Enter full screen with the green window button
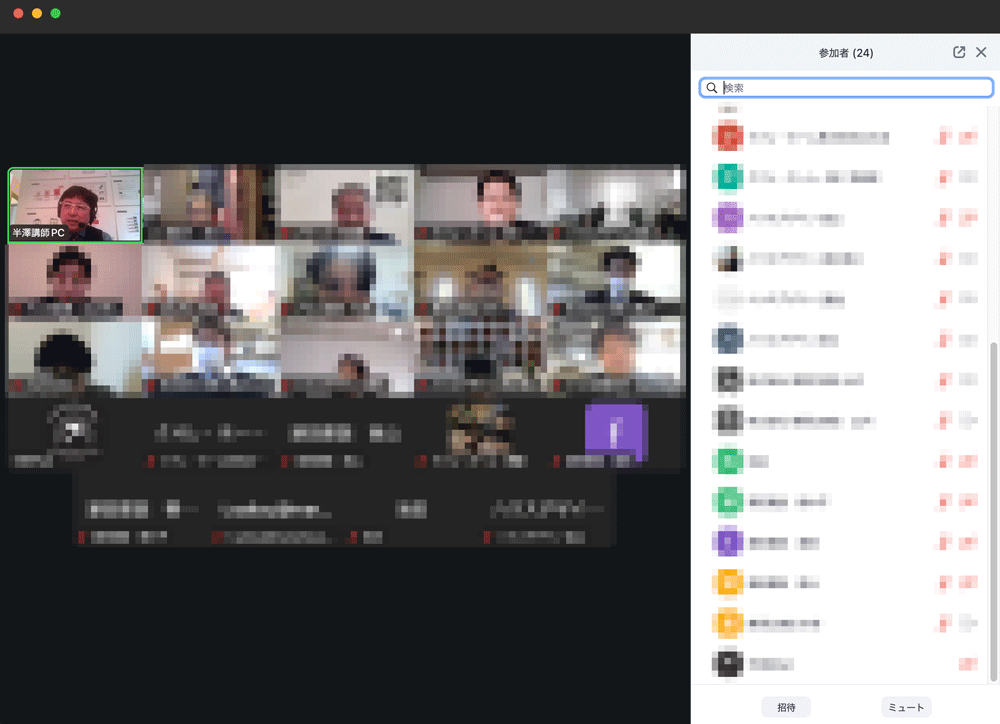The image size is (1000, 724). coord(56,13)
